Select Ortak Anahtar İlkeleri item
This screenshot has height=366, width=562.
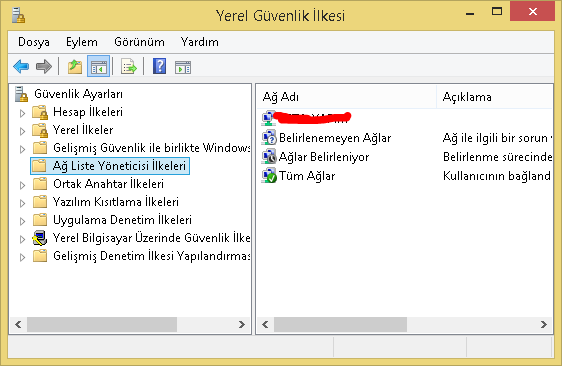tap(108, 184)
